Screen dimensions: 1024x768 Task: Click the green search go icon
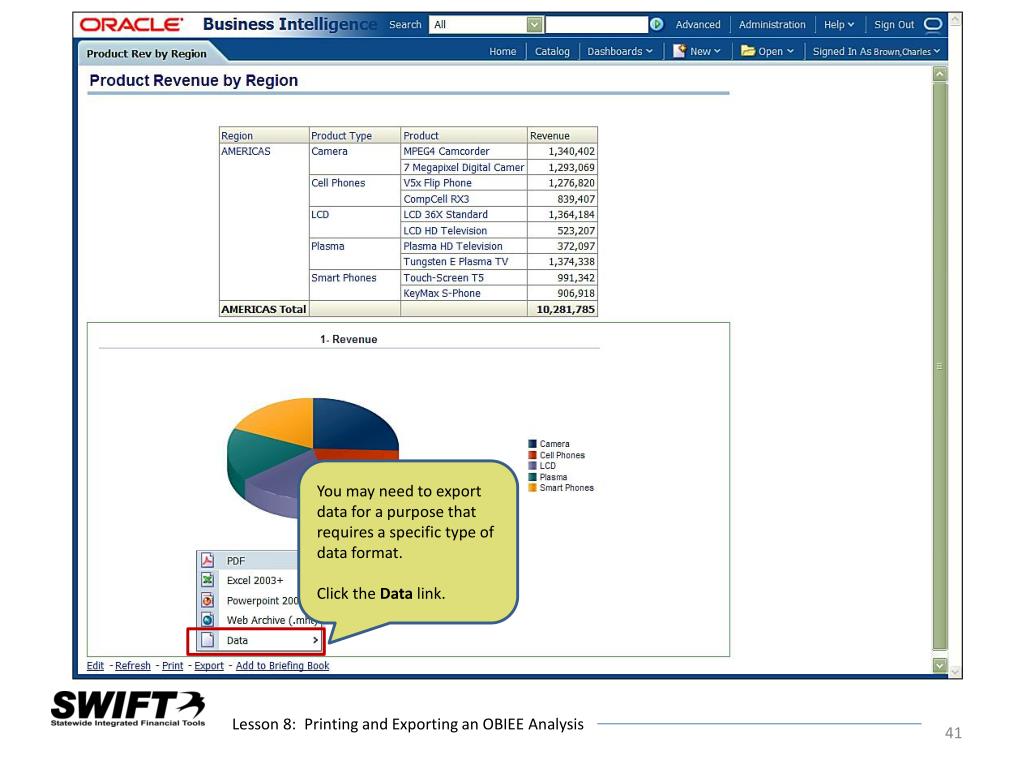(656, 25)
